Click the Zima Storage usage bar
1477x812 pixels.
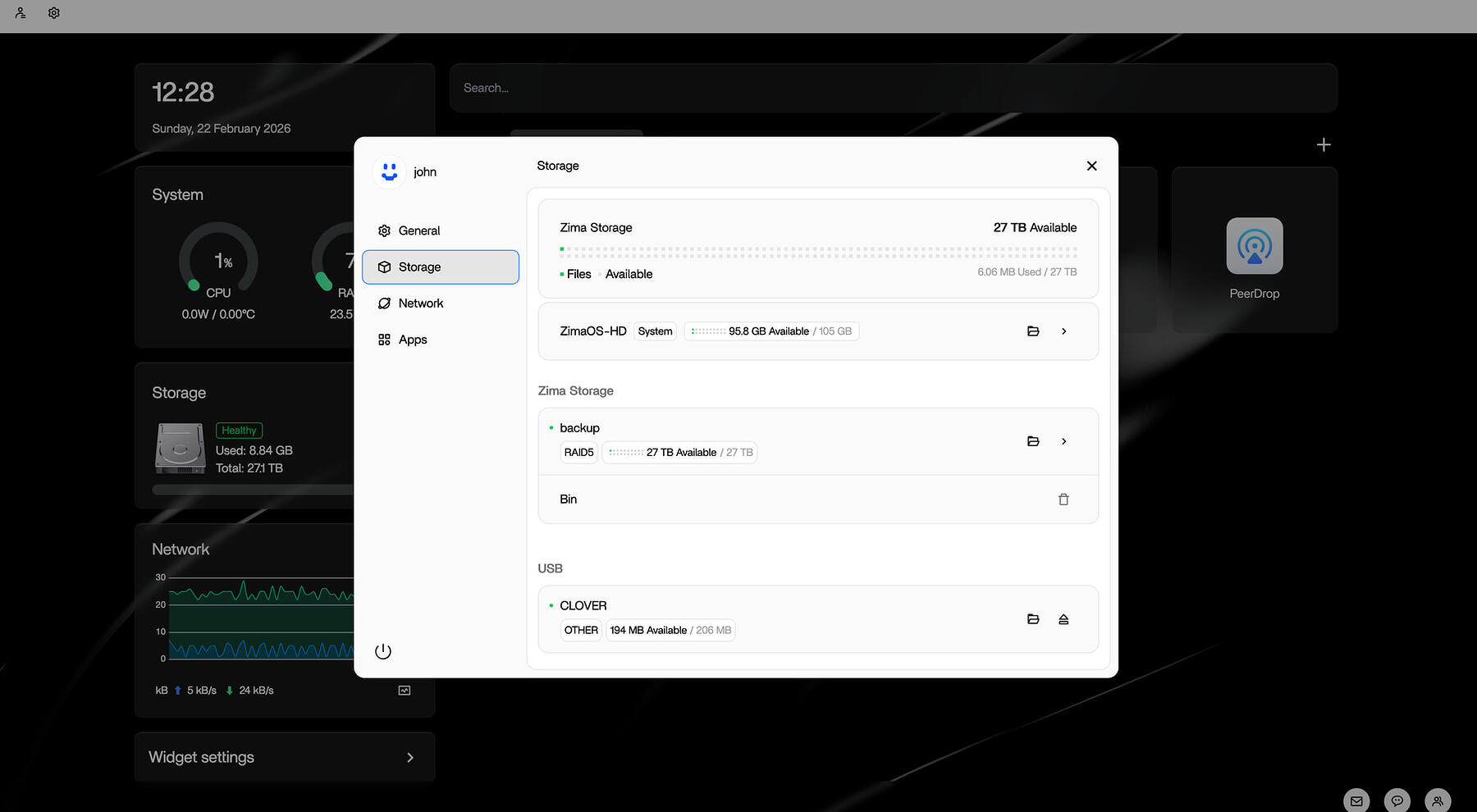pos(817,252)
